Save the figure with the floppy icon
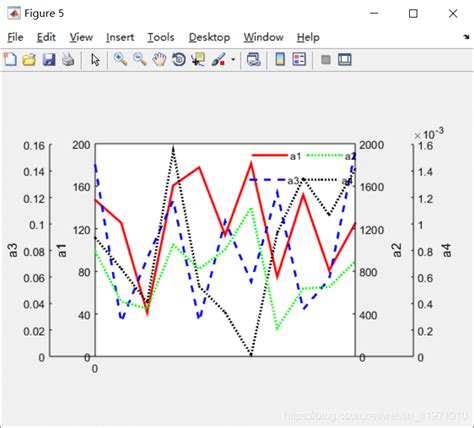This screenshot has height=428, width=474. pyautogui.click(x=49, y=60)
